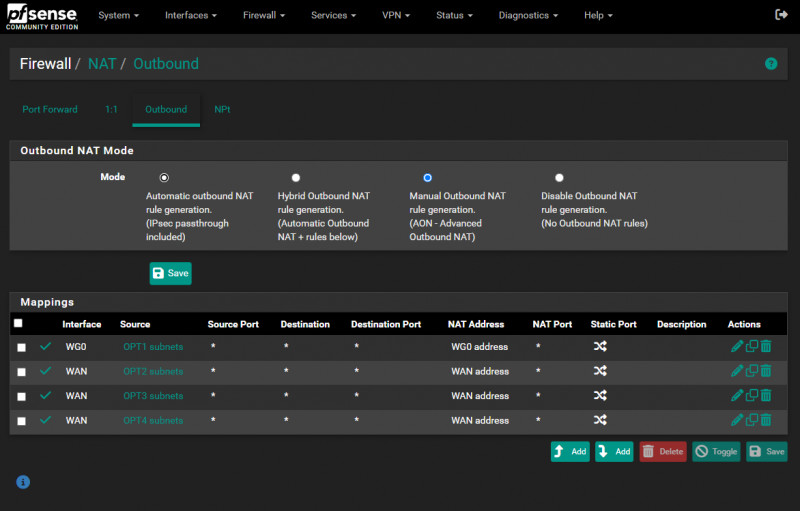
Task: Toggle the select-all mappings checkbox
Action: point(18,323)
